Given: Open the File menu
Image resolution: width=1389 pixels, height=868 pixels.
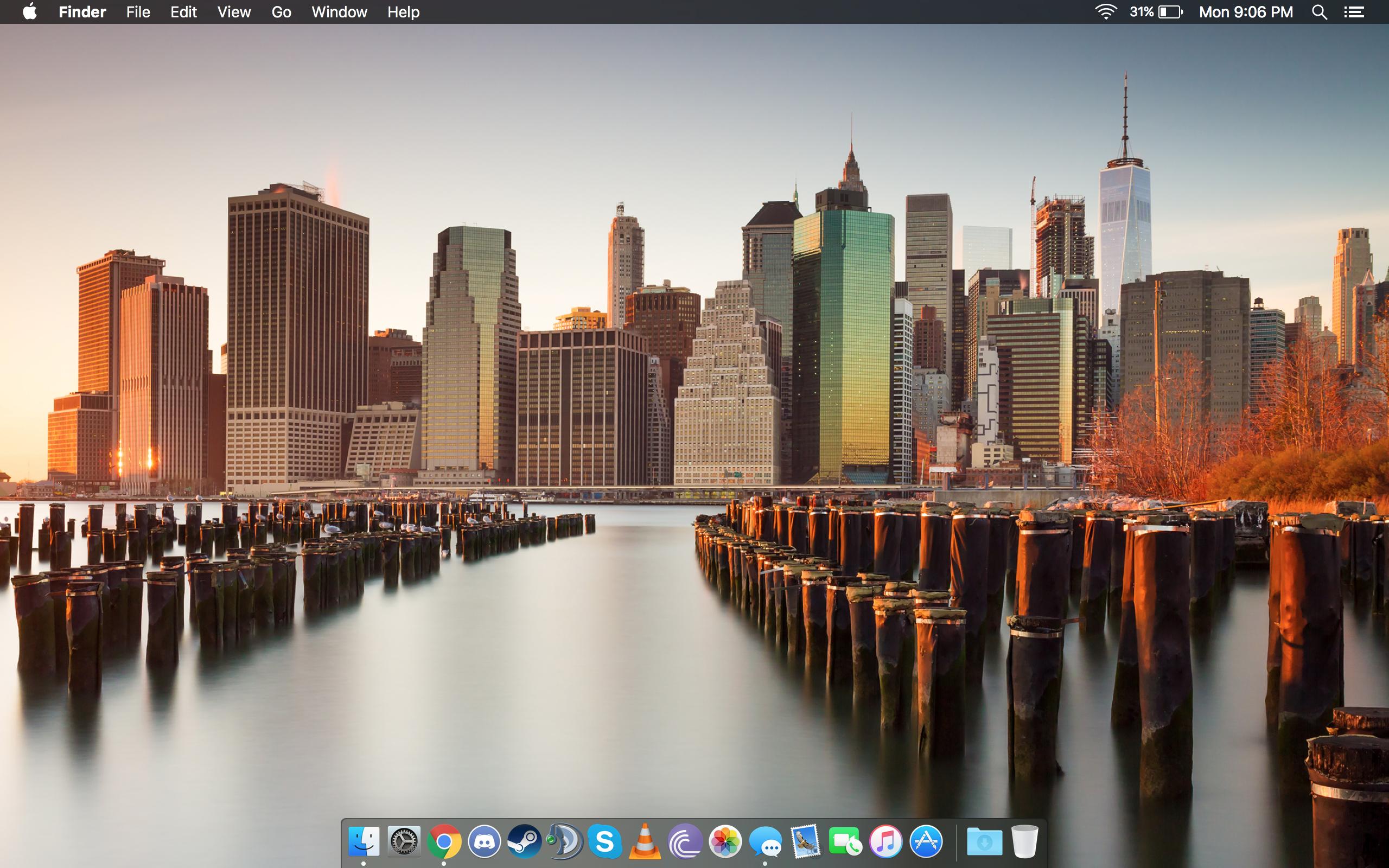Looking at the screenshot, I should pyautogui.click(x=138, y=11).
